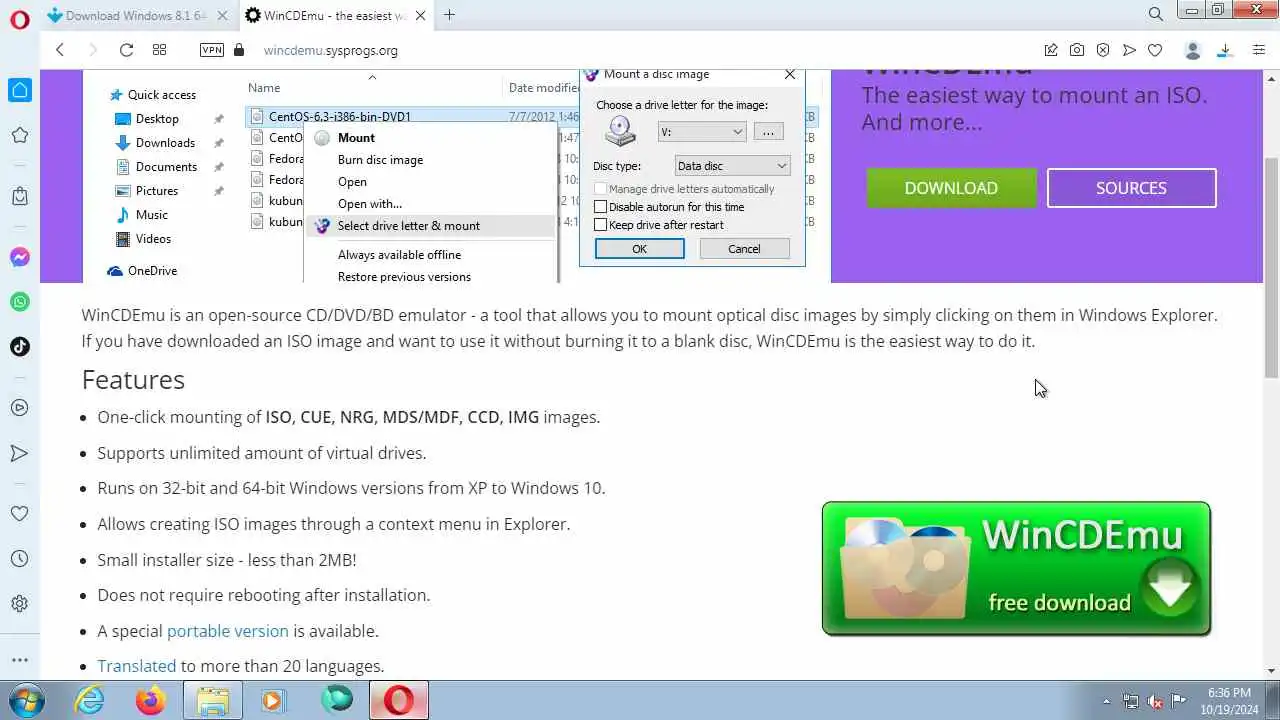The image size is (1280, 720).
Task: Open the Downloads toolbar icon
Action: [1224, 50]
